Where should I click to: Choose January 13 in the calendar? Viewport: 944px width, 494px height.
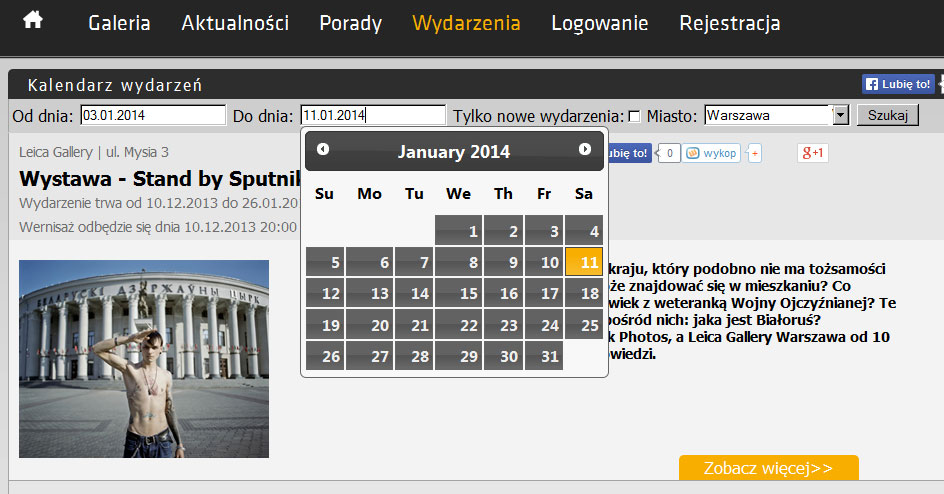coord(370,293)
